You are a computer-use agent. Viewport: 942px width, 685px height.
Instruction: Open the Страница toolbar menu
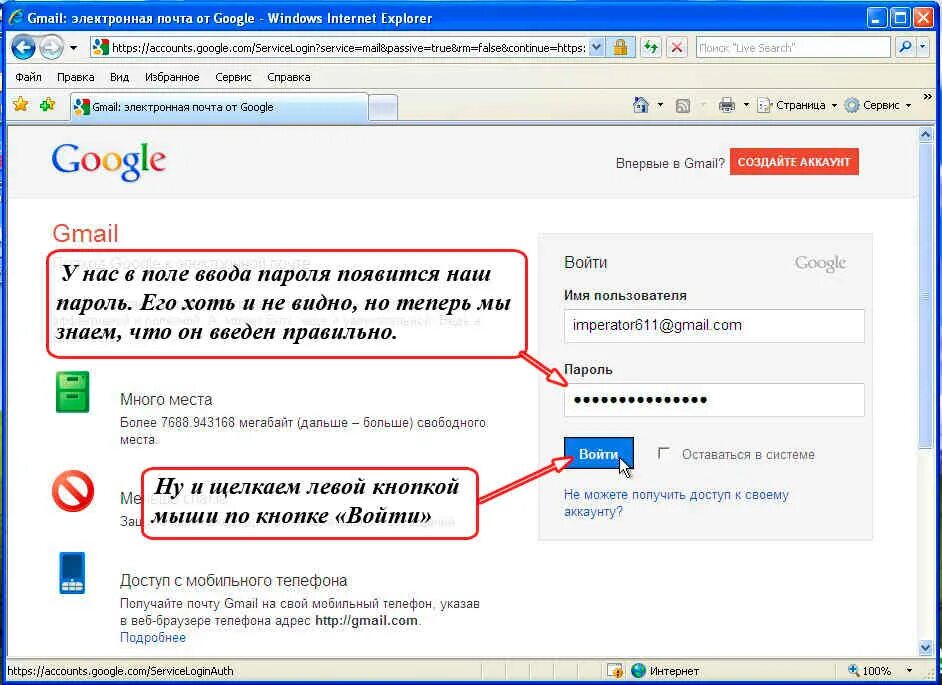[x=797, y=105]
